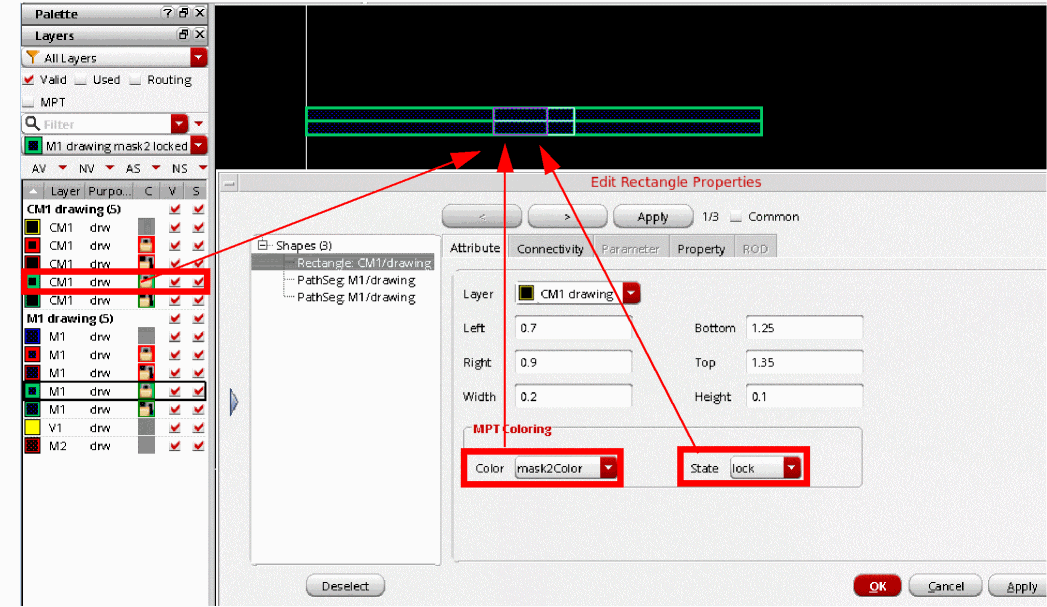Click the ROD tab
This screenshot has height=607, width=1047.
755,248
